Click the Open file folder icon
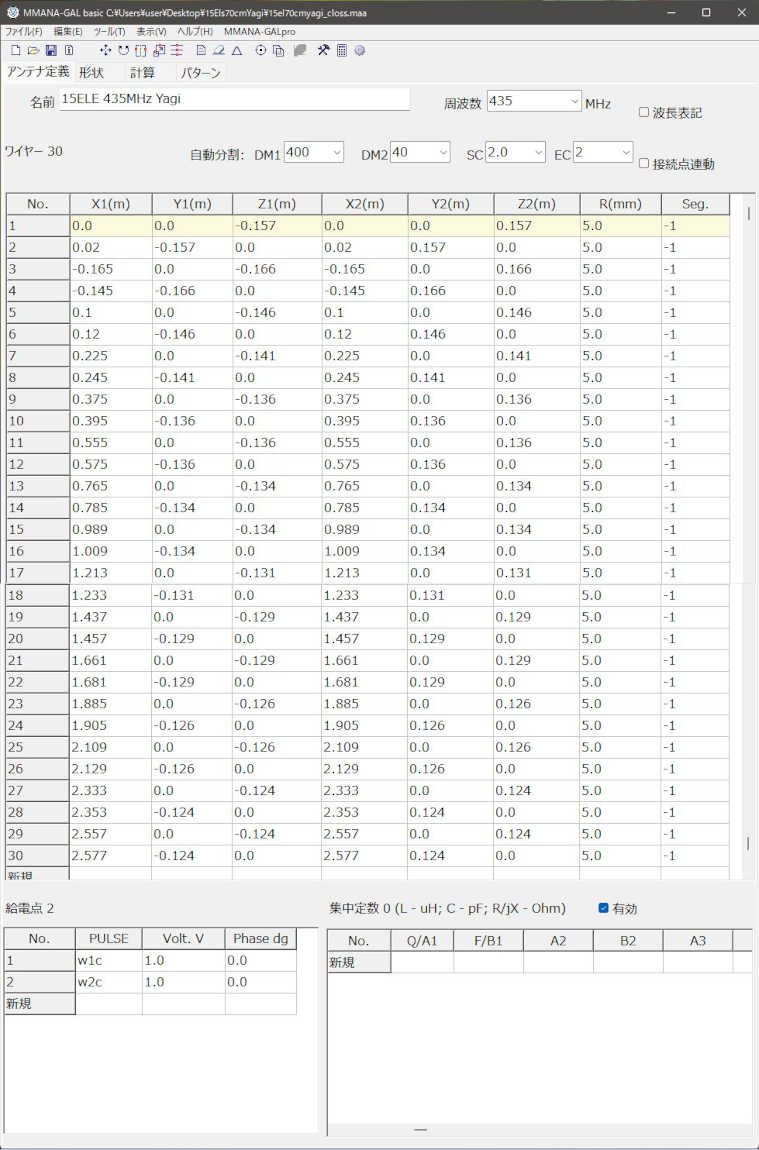 tap(33, 50)
